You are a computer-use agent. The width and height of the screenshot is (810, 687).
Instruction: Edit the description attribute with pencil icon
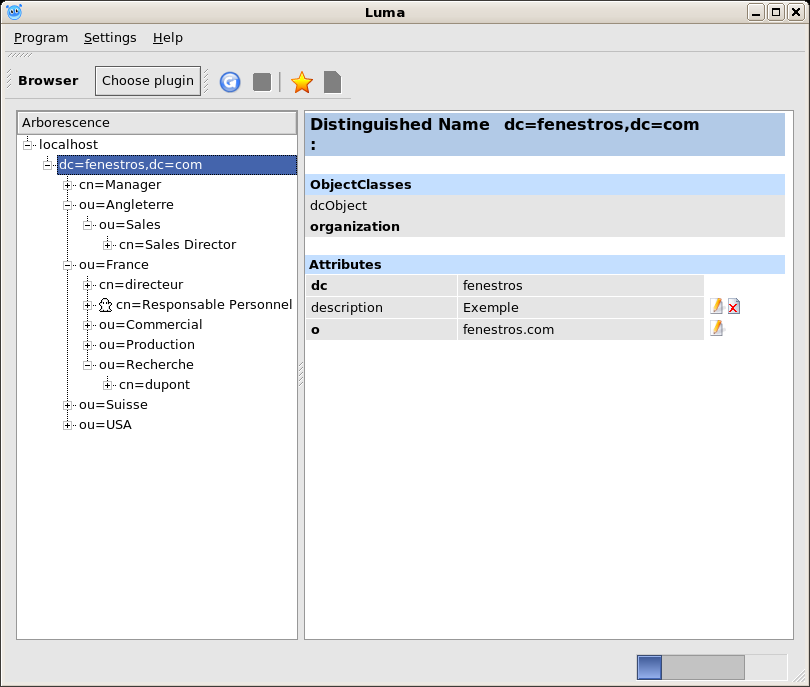tap(716, 307)
